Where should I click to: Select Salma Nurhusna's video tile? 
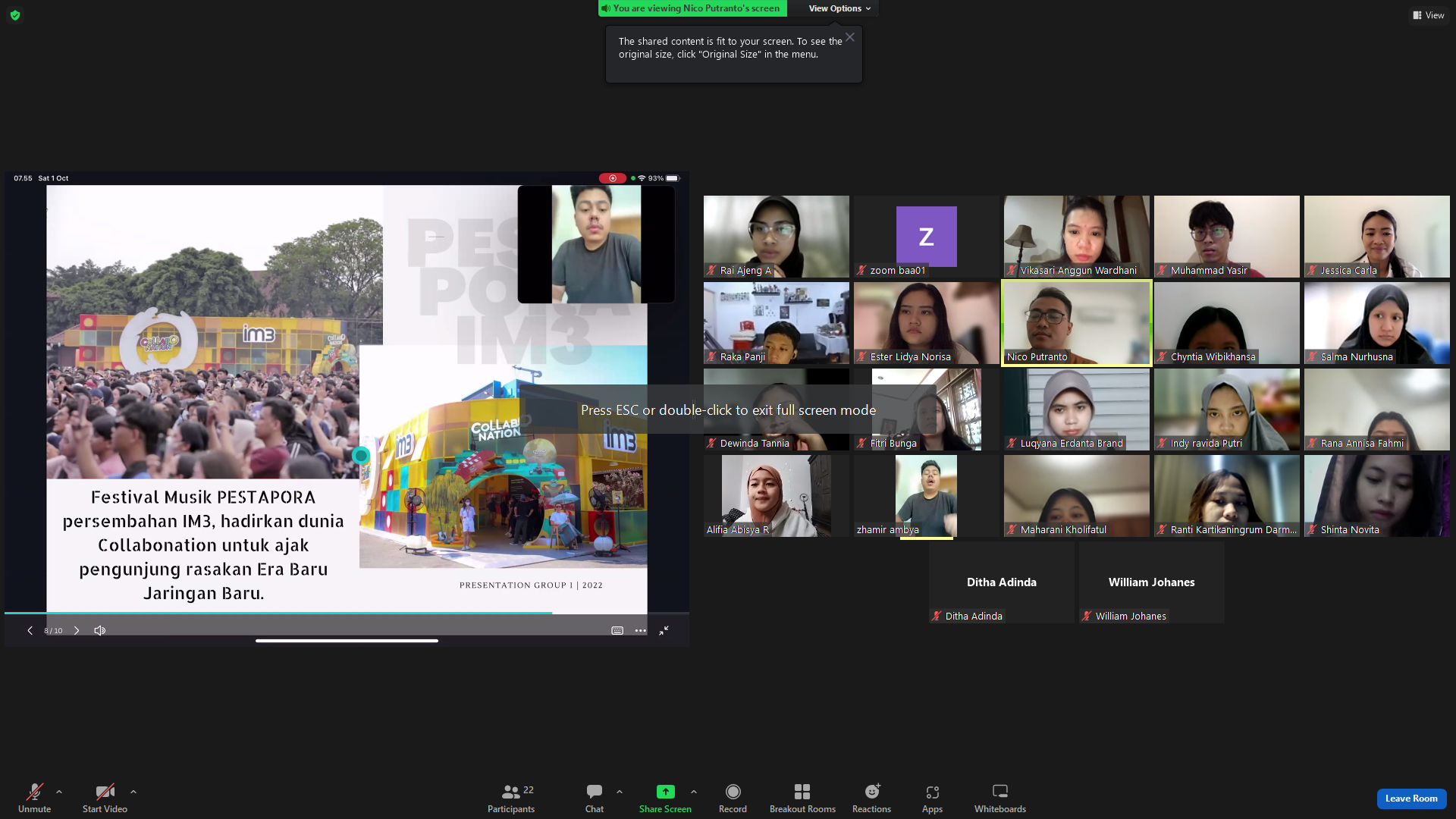pos(1377,323)
